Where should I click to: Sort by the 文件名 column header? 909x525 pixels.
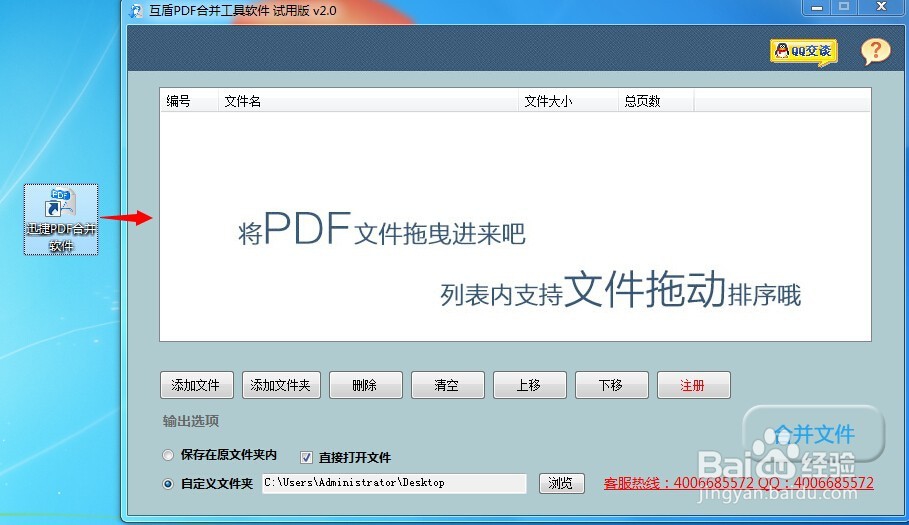[368, 101]
